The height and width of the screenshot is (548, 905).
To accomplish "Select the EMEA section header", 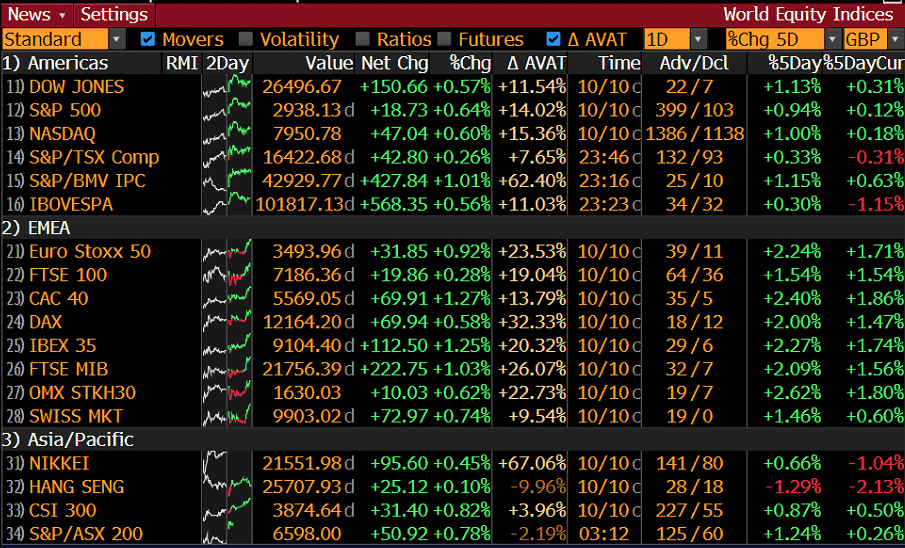I will (x=48, y=228).
